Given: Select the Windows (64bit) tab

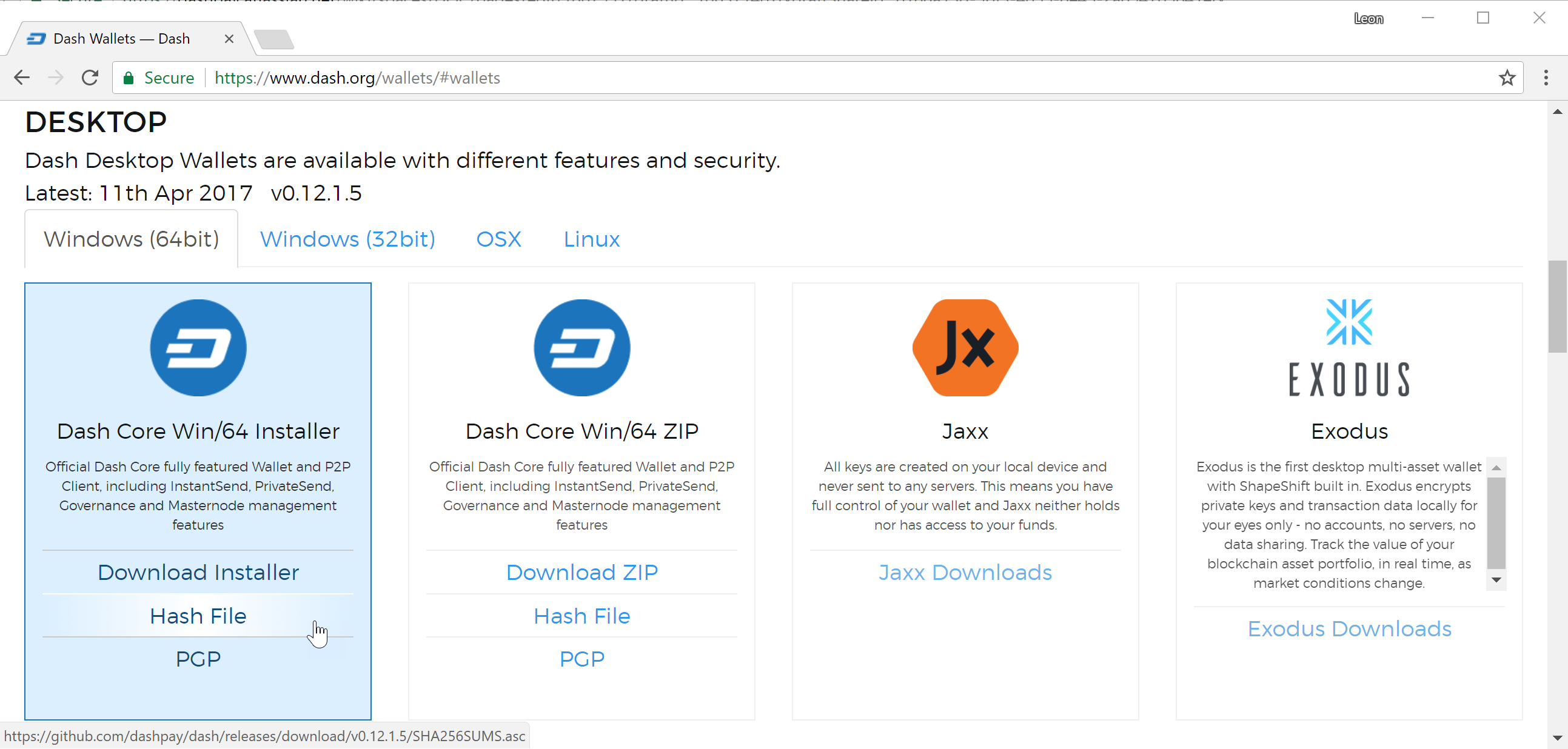Looking at the screenshot, I should 132,239.
